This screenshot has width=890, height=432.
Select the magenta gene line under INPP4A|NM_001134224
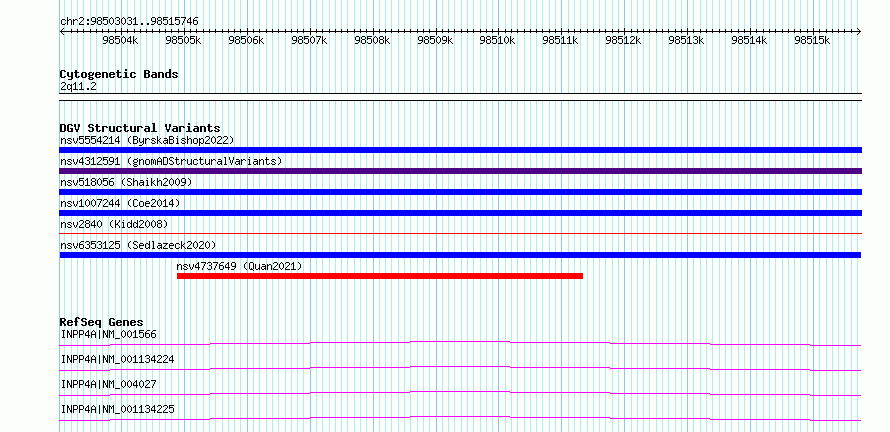460,368
